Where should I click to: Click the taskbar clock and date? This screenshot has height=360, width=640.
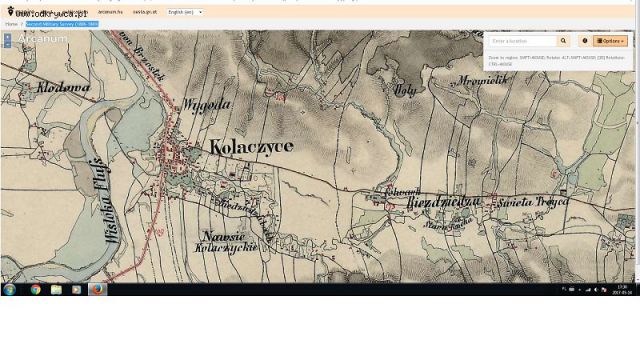coord(622,290)
